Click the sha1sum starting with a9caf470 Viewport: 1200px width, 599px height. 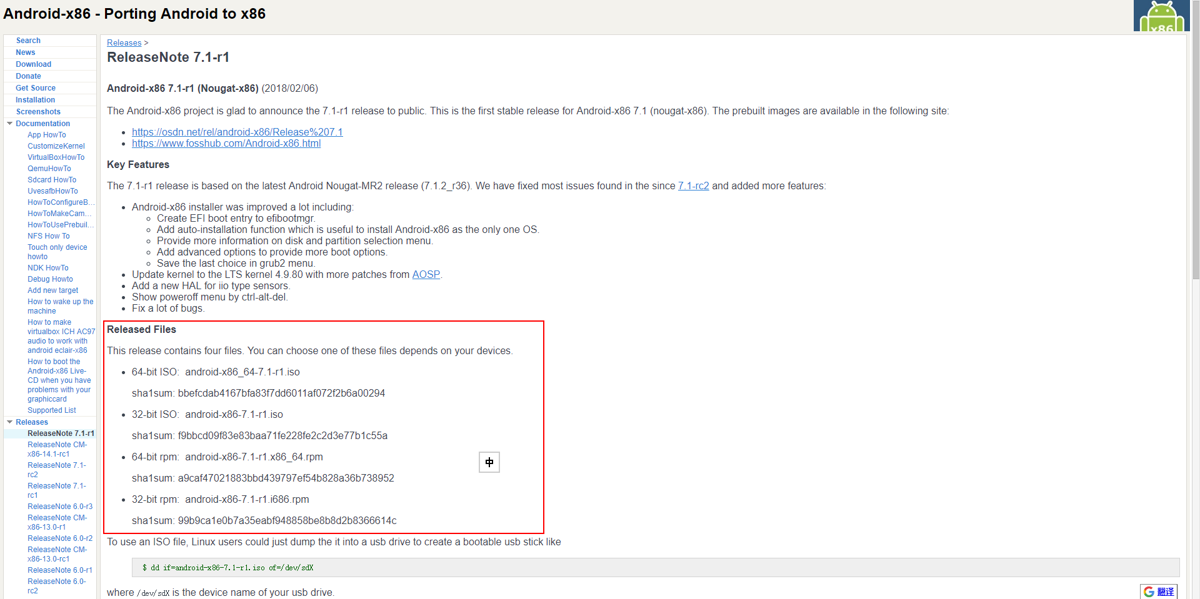coord(286,478)
